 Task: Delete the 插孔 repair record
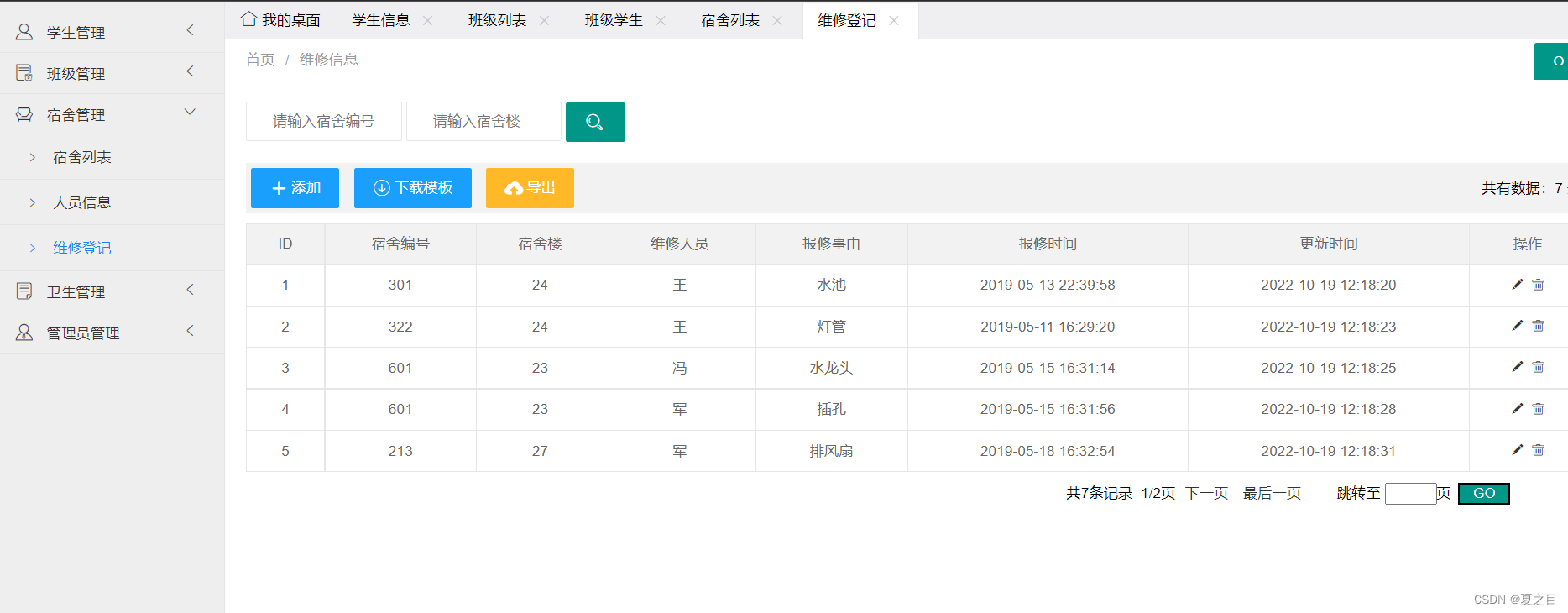(x=1539, y=409)
